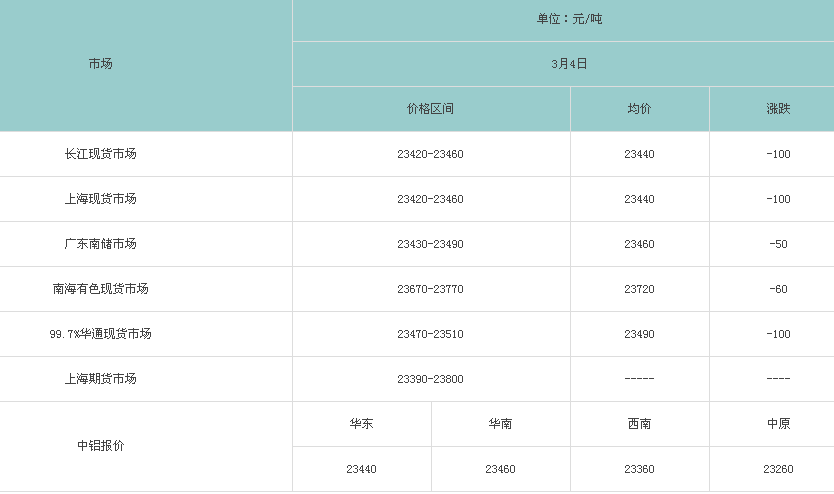
Task: Click the "价格区间" column header
Action: pyautogui.click(x=430, y=109)
